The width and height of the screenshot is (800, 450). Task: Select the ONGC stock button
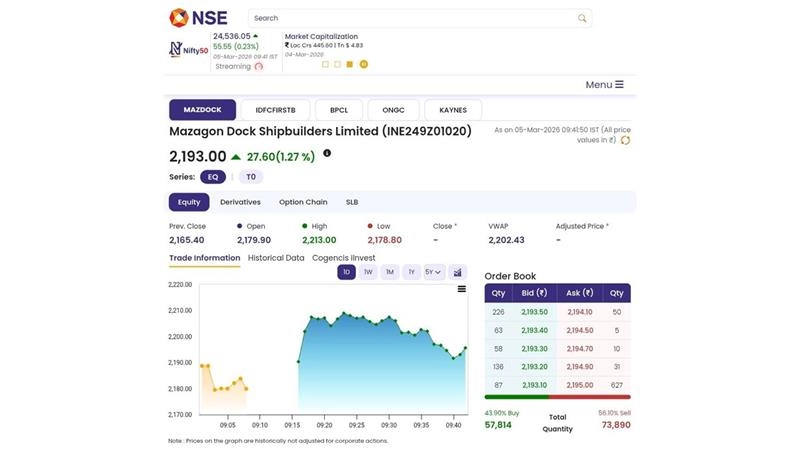click(393, 110)
